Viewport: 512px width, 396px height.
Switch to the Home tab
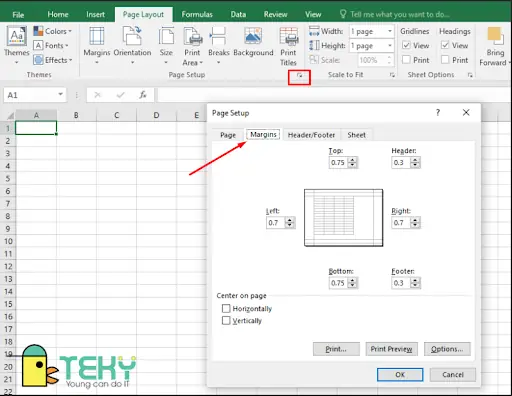point(58,14)
